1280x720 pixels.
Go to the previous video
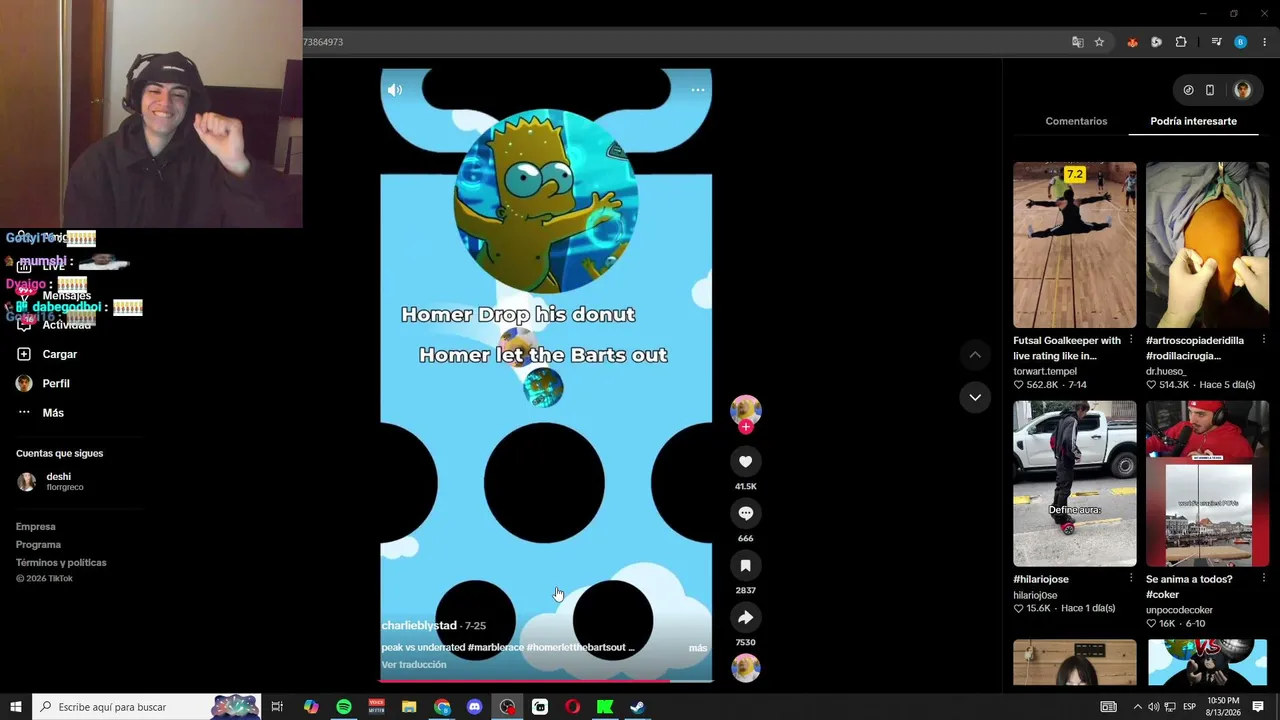(x=975, y=355)
